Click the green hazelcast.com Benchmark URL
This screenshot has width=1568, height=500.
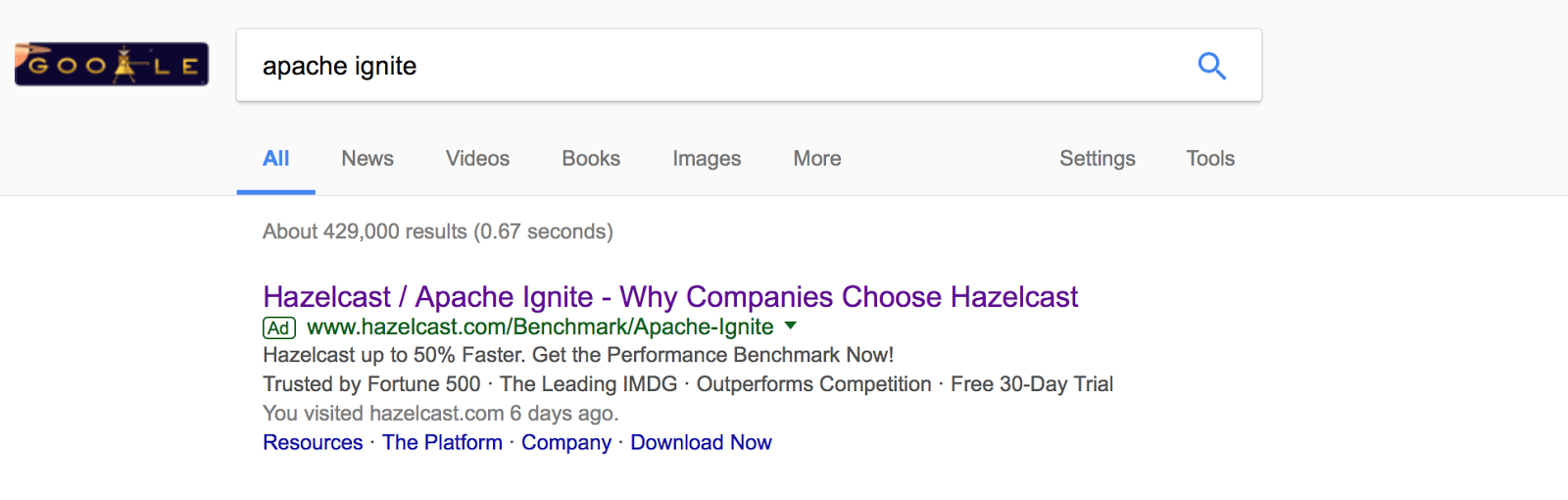pyautogui.click(x=540, y=327)
